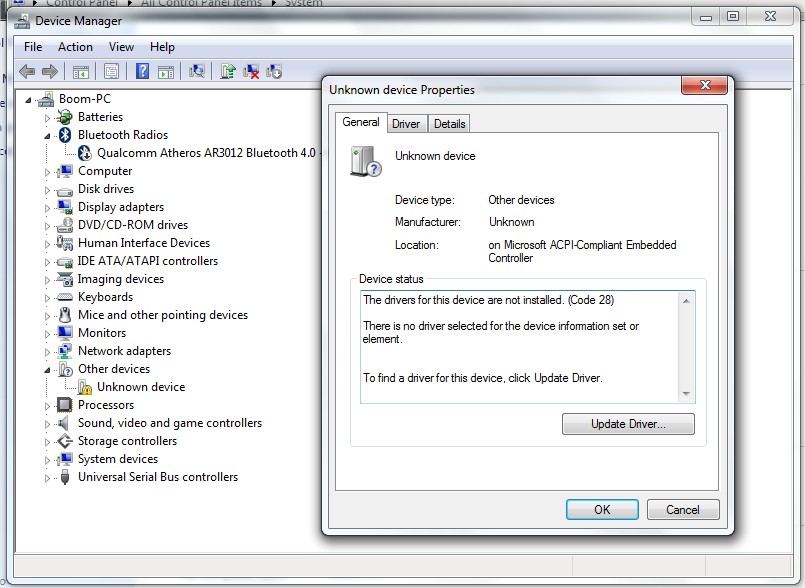Open the File menu
The image size is (805, 588).
point(33,47)
